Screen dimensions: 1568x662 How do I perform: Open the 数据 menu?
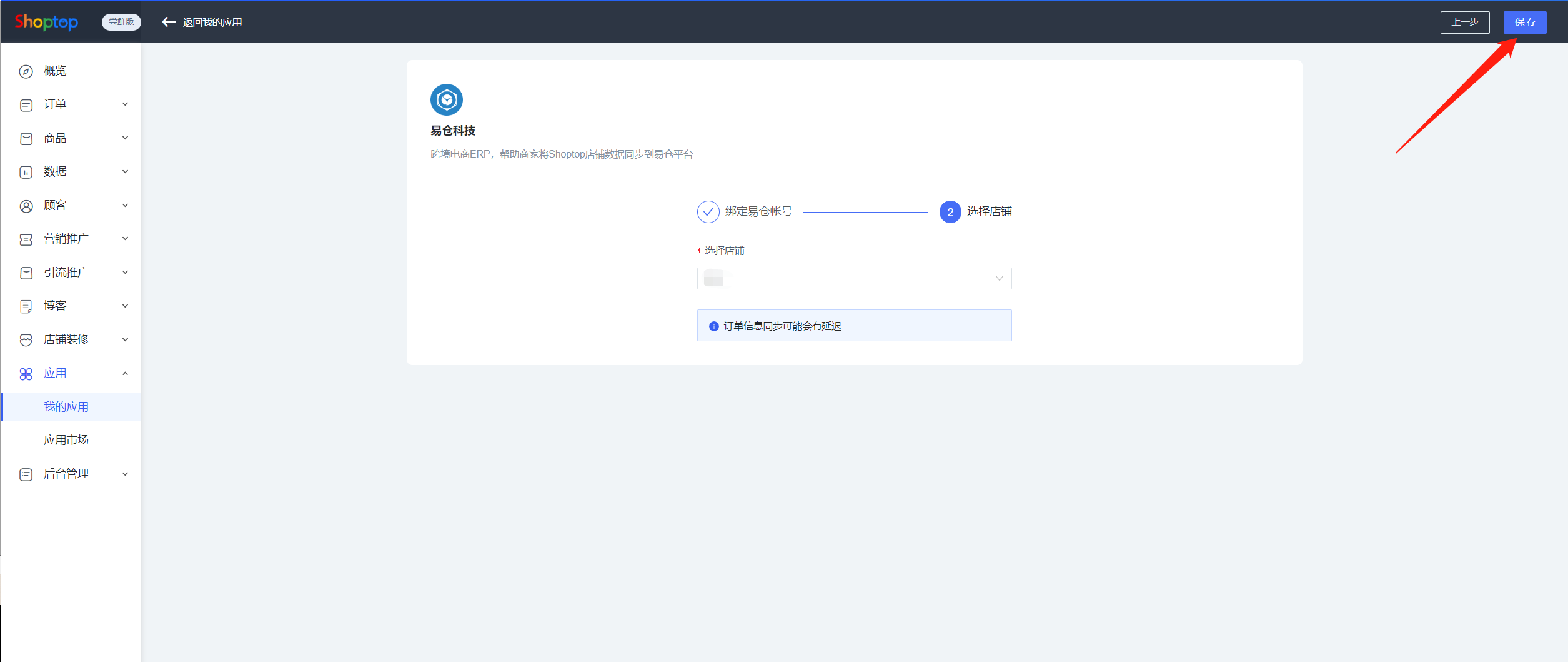point(55,171)
